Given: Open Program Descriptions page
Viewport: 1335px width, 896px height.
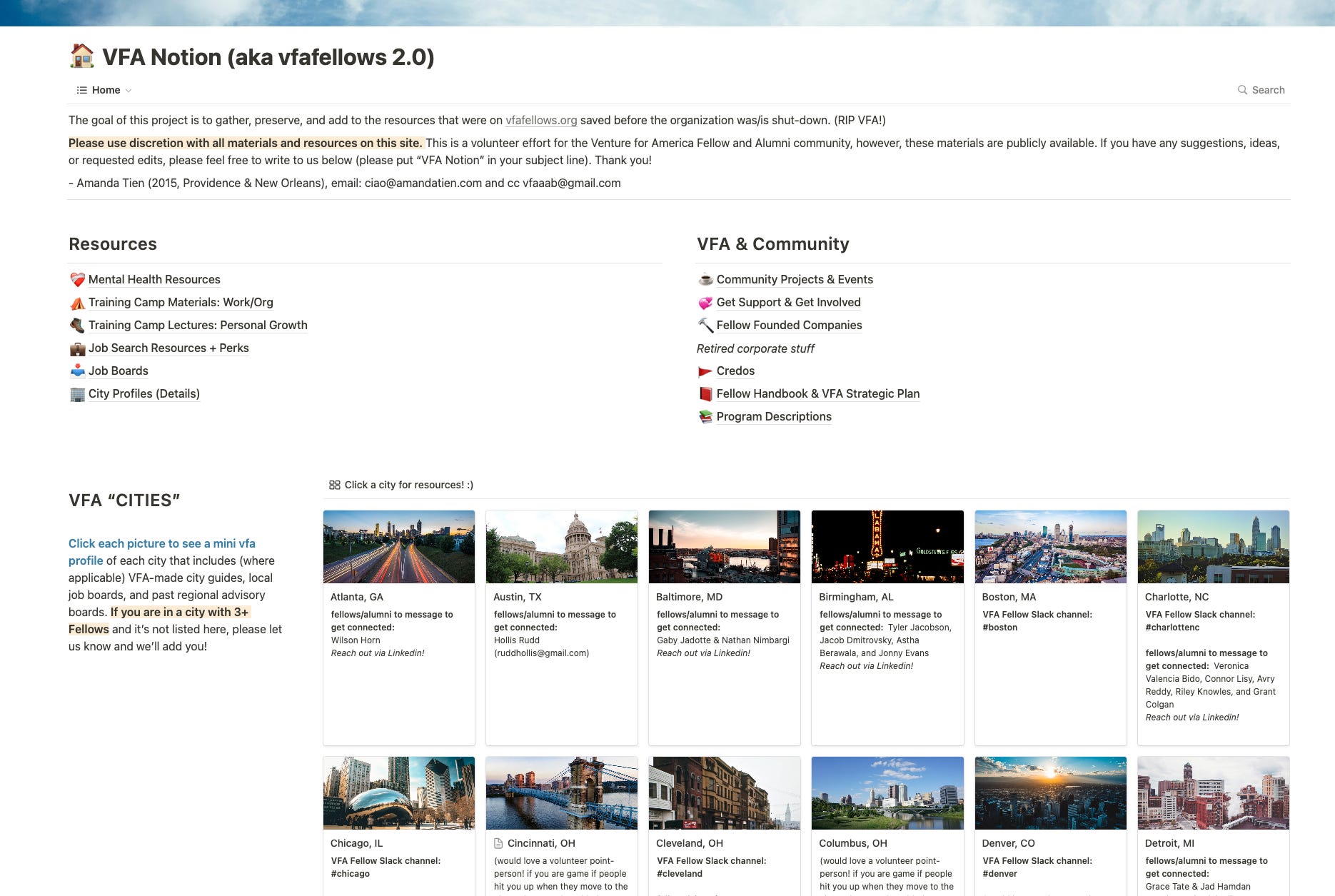Looking at the screenshot, I should pos(774,416).
